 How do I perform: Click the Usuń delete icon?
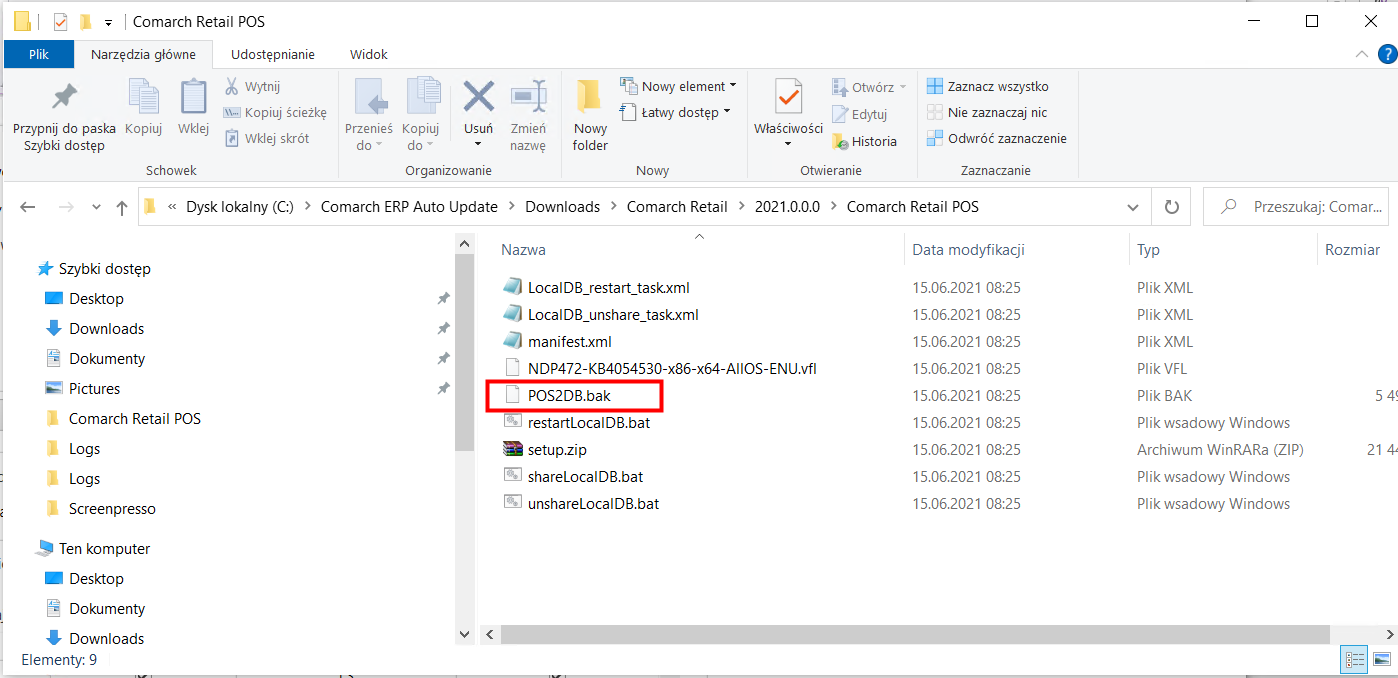pyautogui.click(x=478, y=97)
